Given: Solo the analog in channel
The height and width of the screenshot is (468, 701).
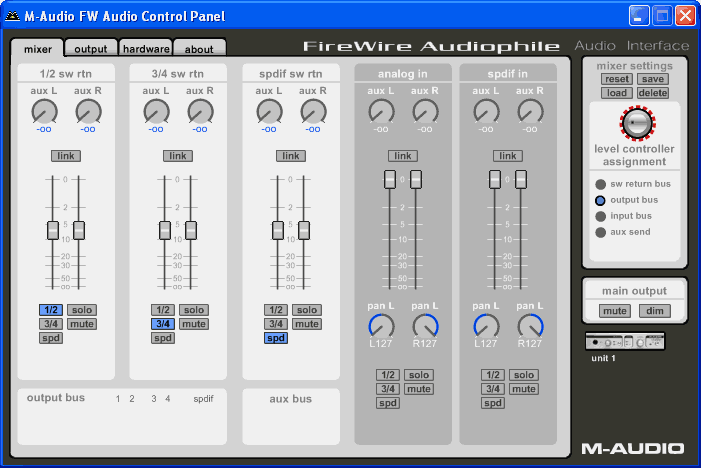Looking at the screenshot, I should (419, 375).
